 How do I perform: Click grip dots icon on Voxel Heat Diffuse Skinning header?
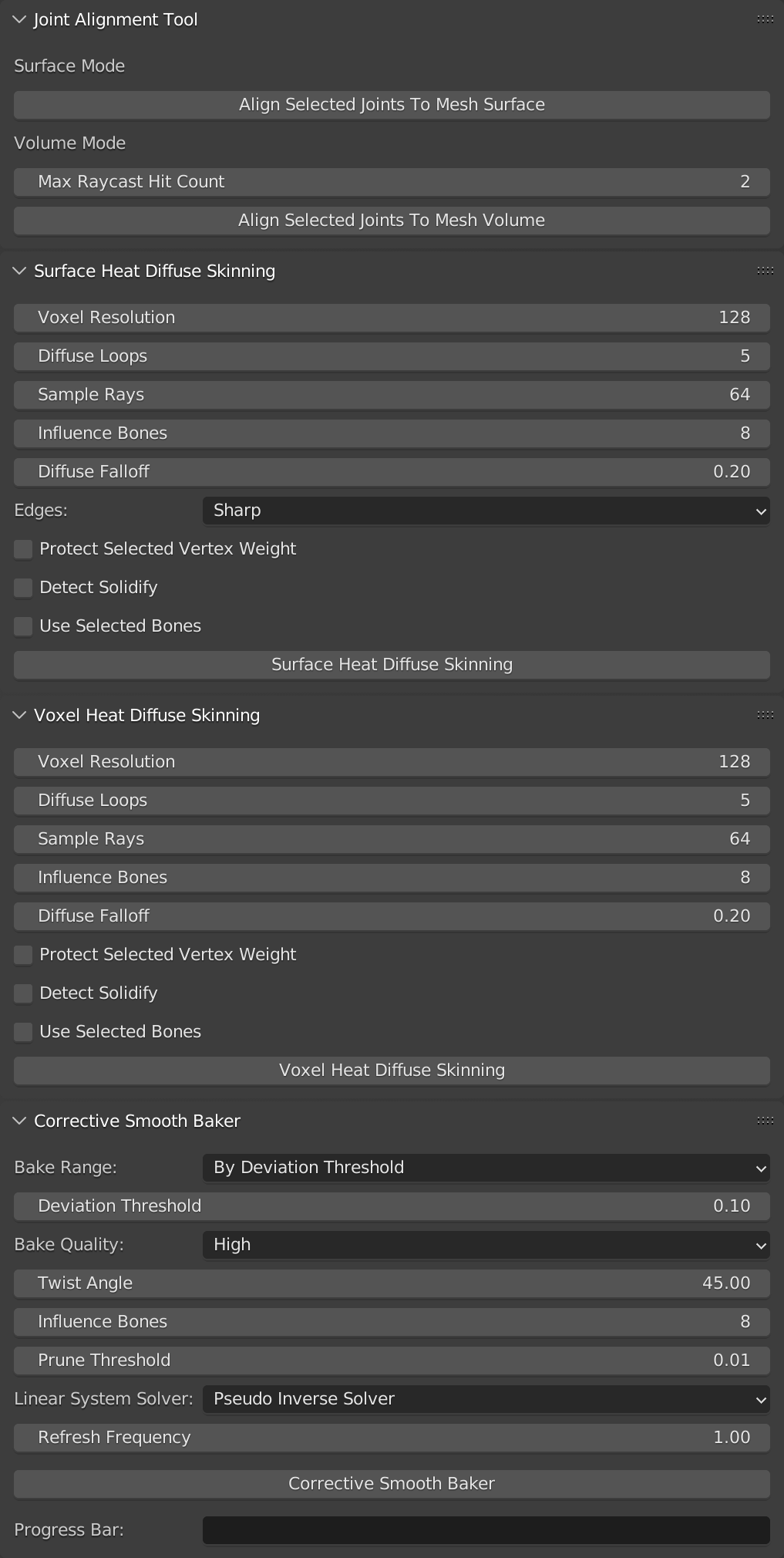[x=765, y=715]
